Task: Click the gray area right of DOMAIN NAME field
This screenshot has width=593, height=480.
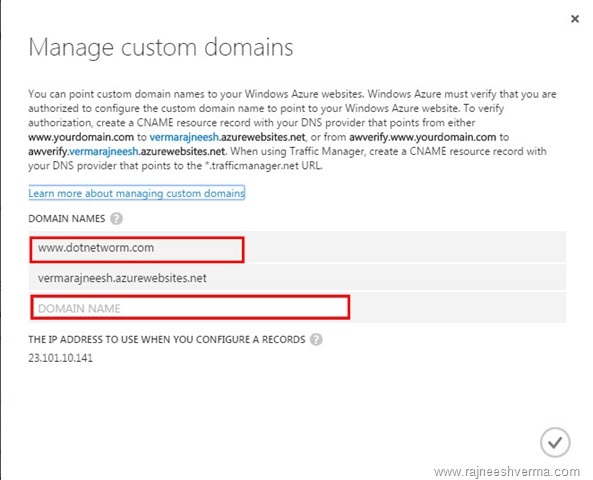Action: pyautogui.click(x=458, y=308)
